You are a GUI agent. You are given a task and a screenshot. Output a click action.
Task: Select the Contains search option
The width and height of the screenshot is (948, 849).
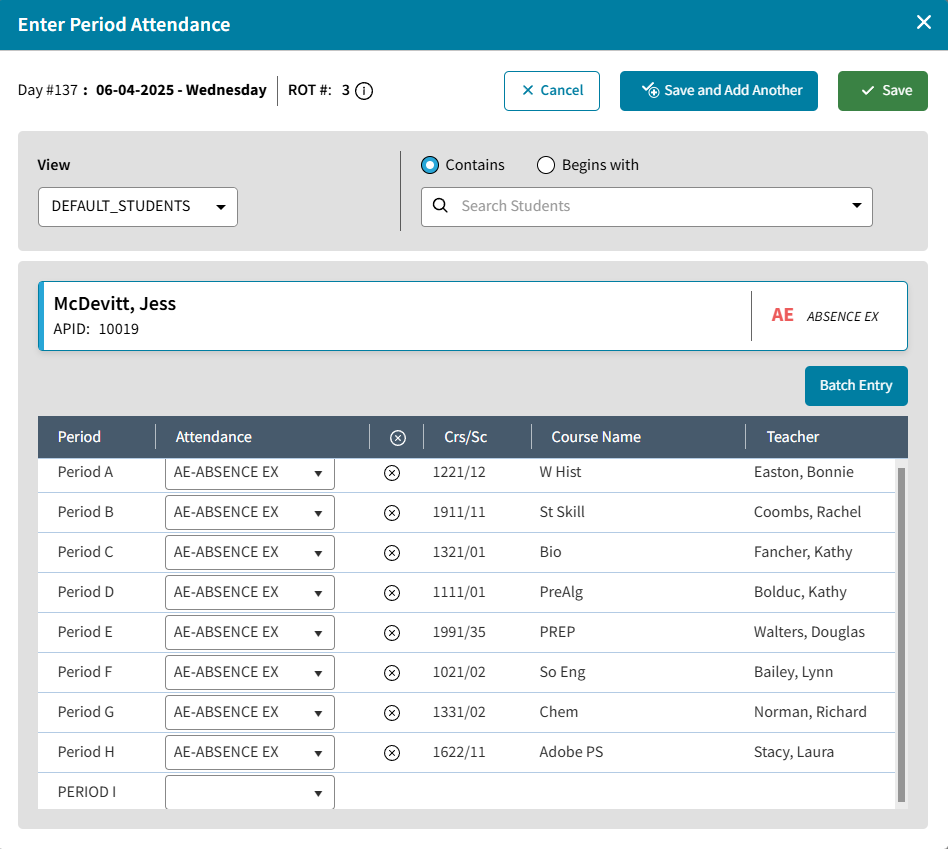tap(430, 165)
